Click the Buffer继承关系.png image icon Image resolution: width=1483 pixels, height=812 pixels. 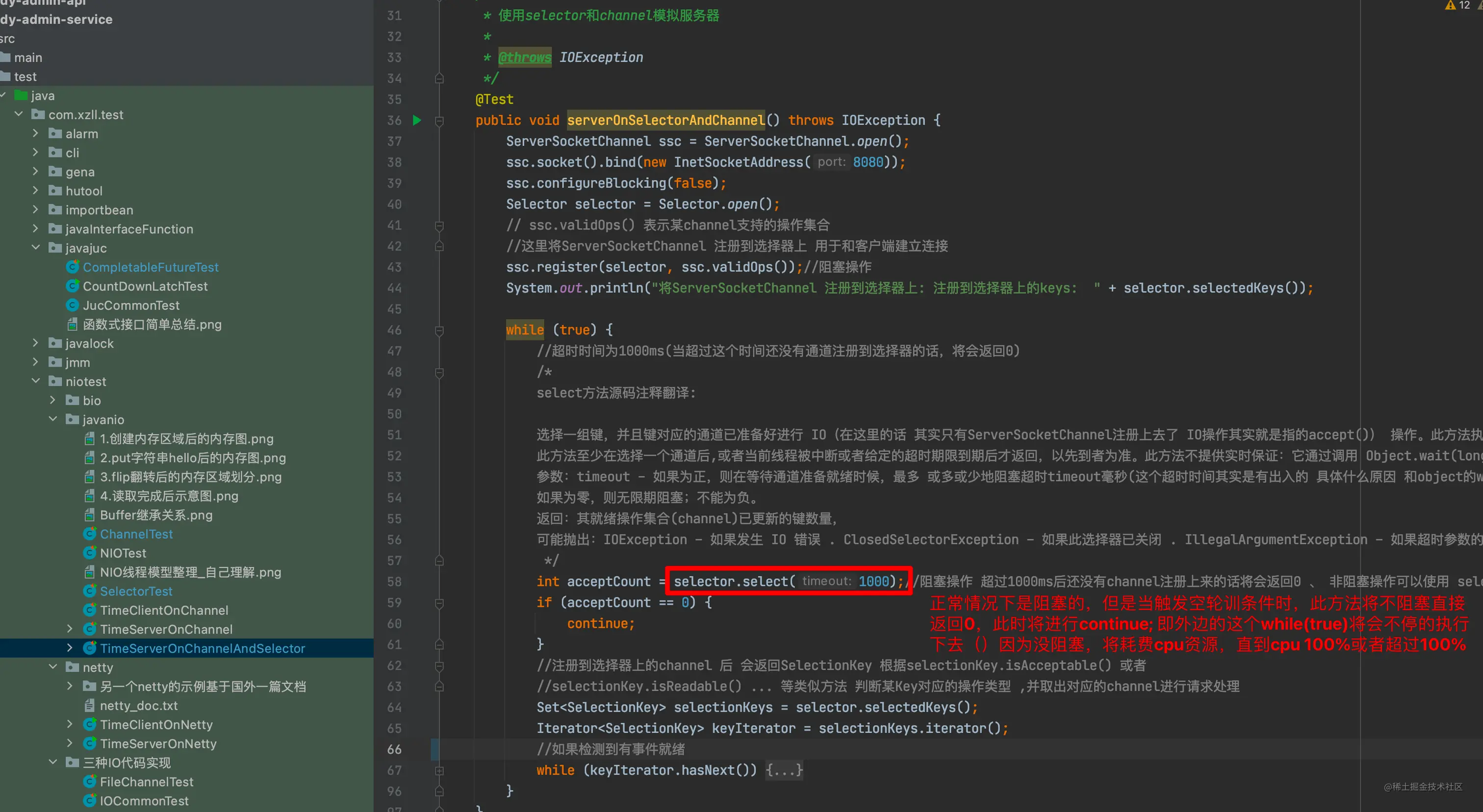coord(90,514)
